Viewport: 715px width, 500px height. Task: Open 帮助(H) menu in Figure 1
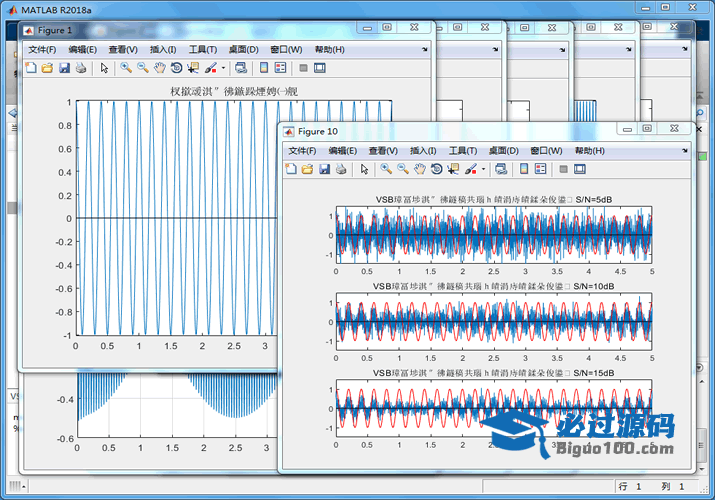[330, 50]
